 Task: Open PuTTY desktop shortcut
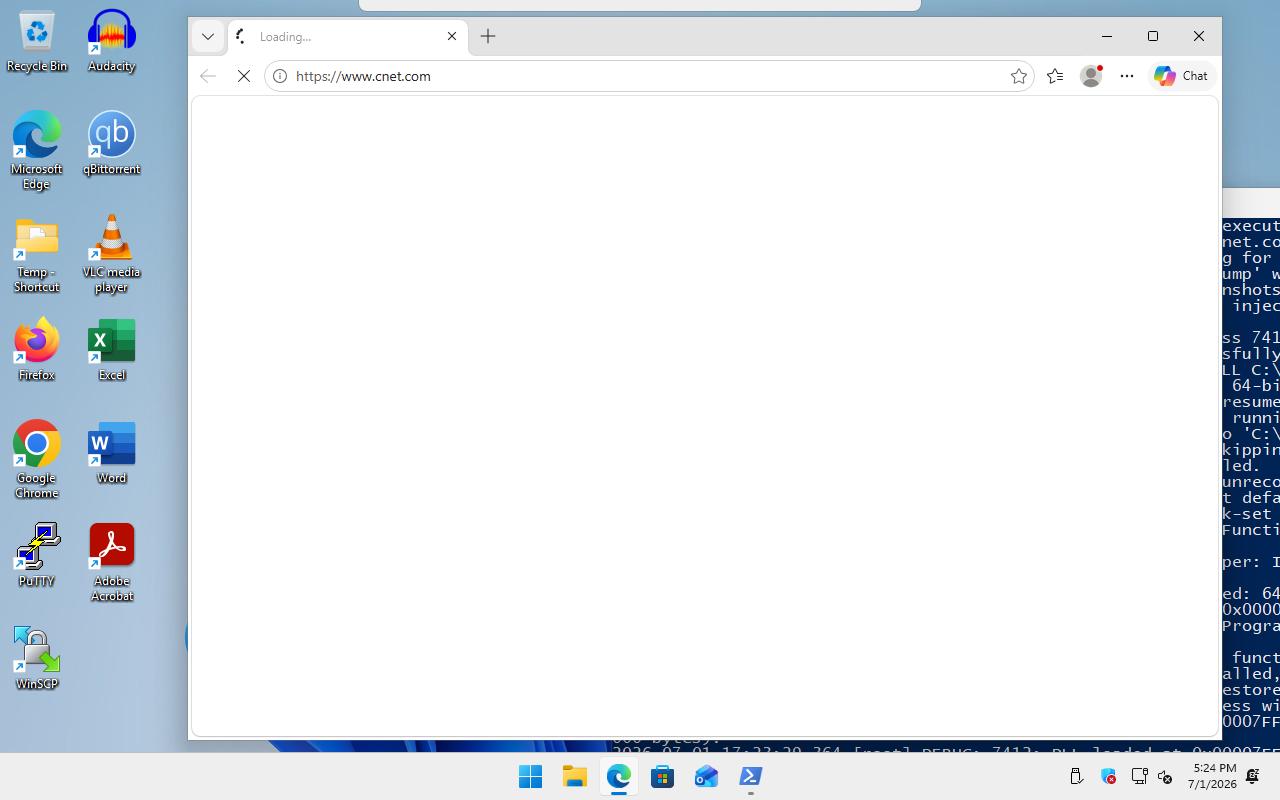tap(37, 556)
